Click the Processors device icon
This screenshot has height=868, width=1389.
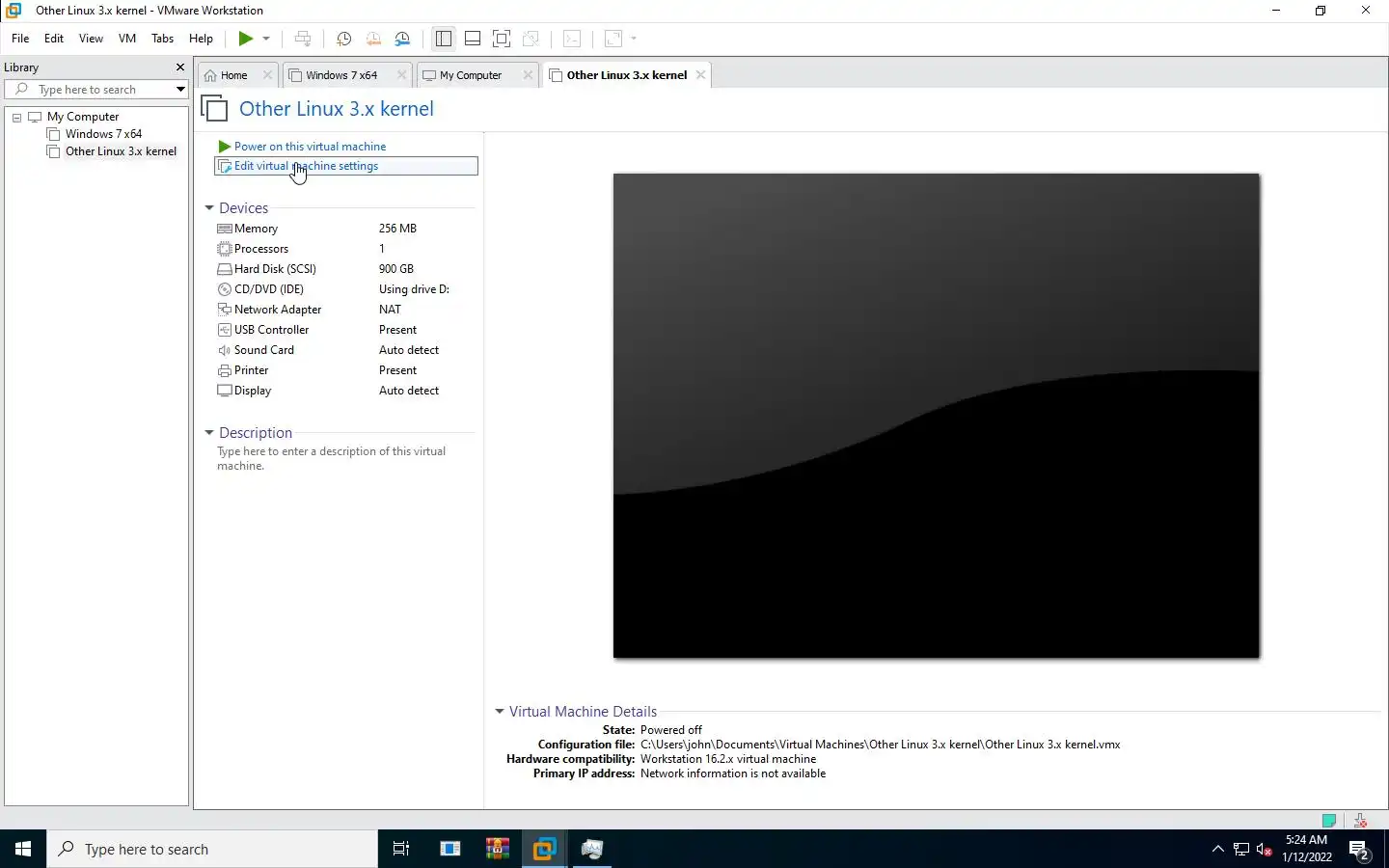[x=225, y=249]
